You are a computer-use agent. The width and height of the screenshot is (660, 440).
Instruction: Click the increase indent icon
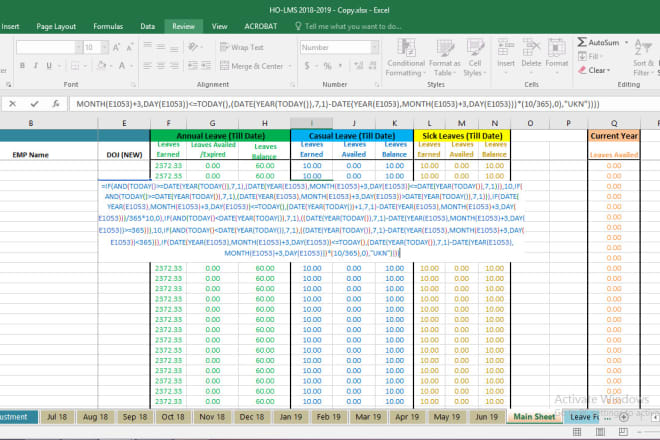pyautogui.click(x=206, y=66)
